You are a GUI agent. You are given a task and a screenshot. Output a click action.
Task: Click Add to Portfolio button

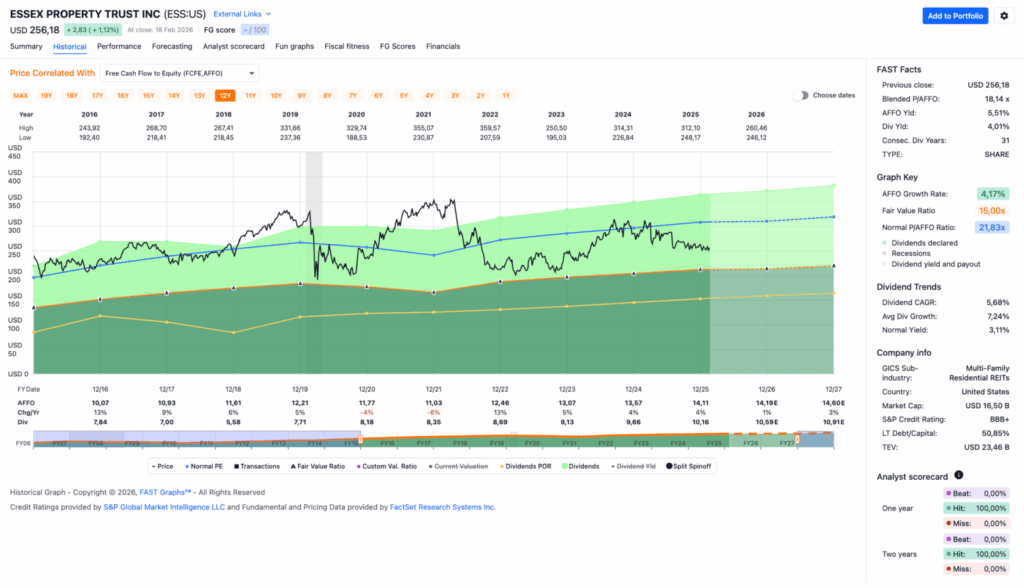955,16
